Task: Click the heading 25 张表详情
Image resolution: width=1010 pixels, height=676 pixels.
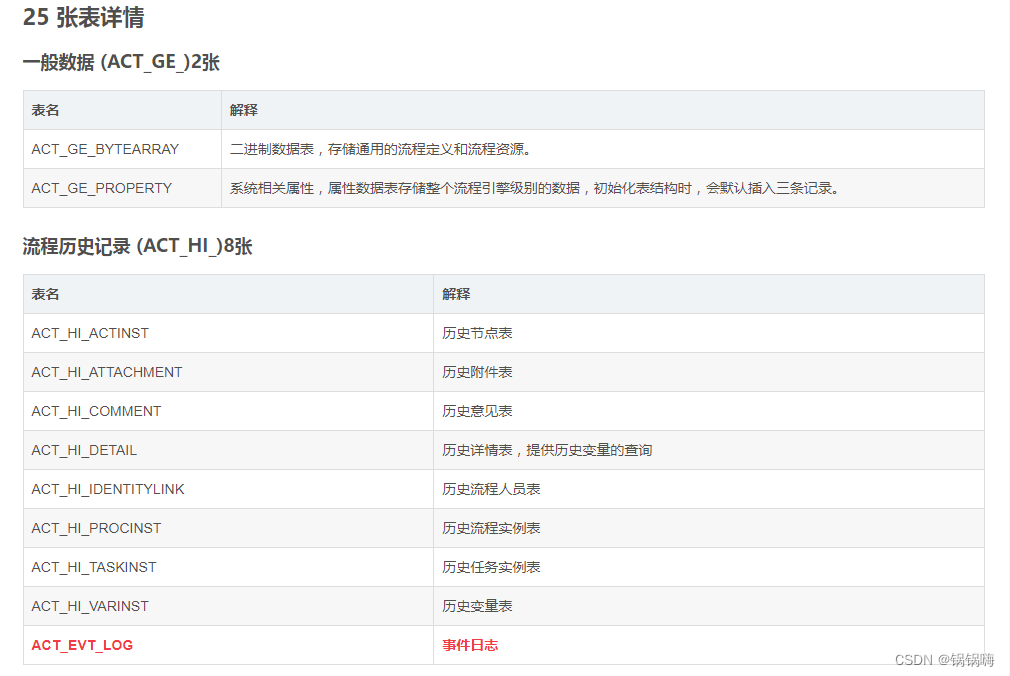Action: pos(84,18)
